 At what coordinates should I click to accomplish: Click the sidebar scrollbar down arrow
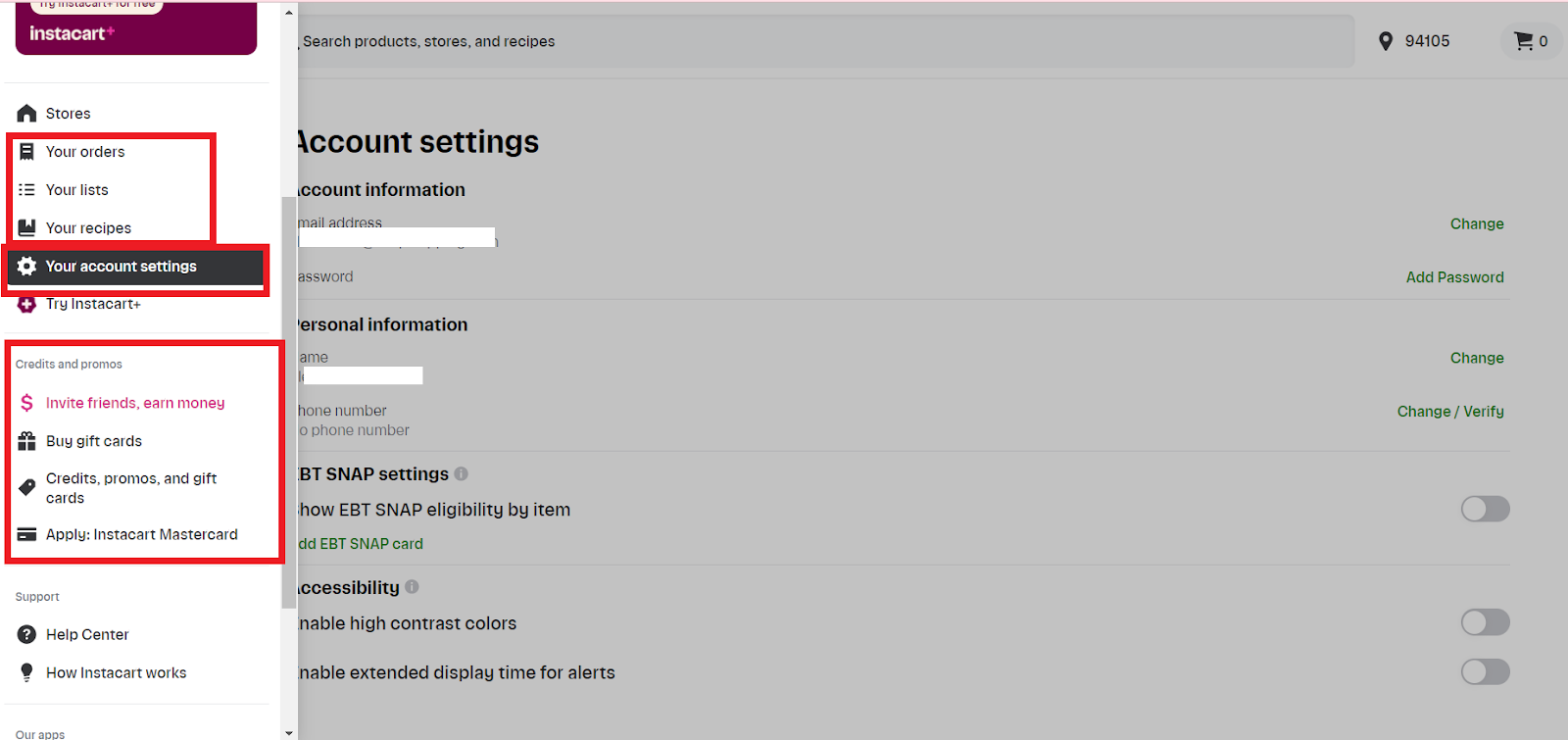[x=288, y=732]
